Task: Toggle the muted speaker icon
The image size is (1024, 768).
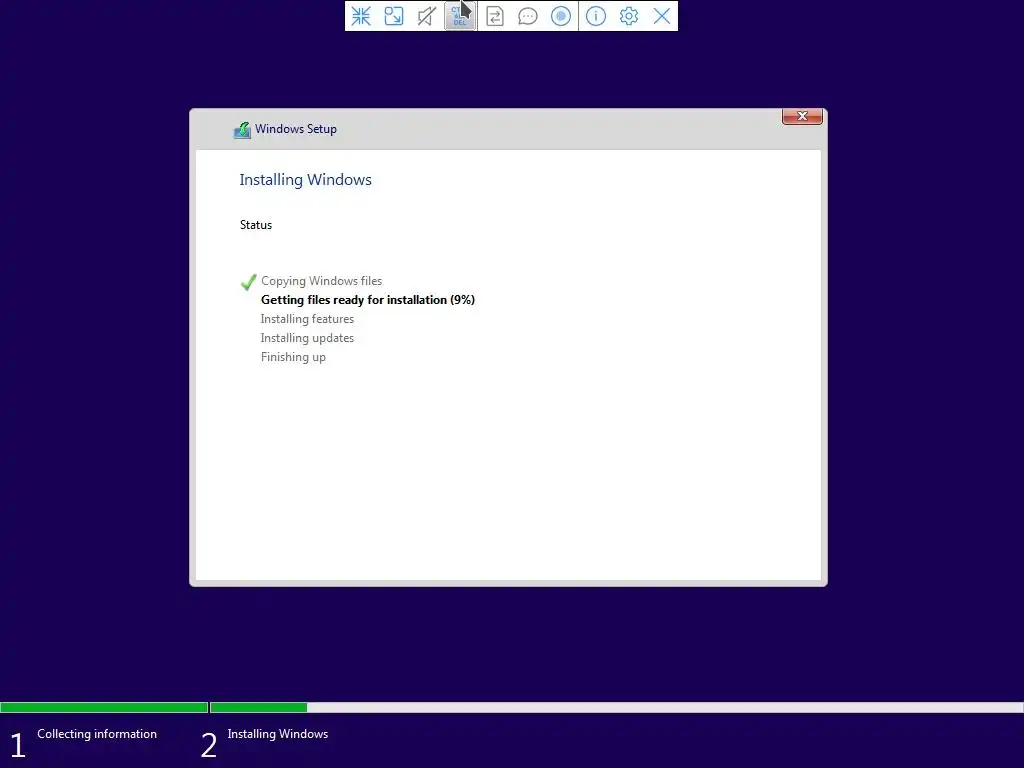Action: coord(426,16)
